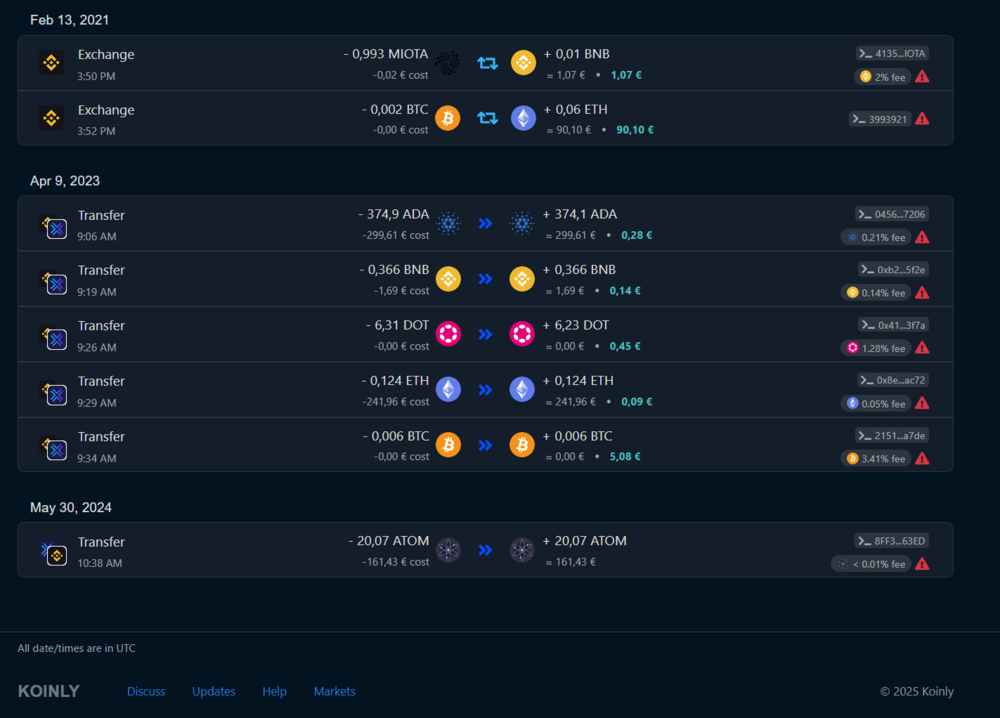1000x718 pixels.
Task: Click the warning icon next to the 0.05% fee
Action: [922, 404]
